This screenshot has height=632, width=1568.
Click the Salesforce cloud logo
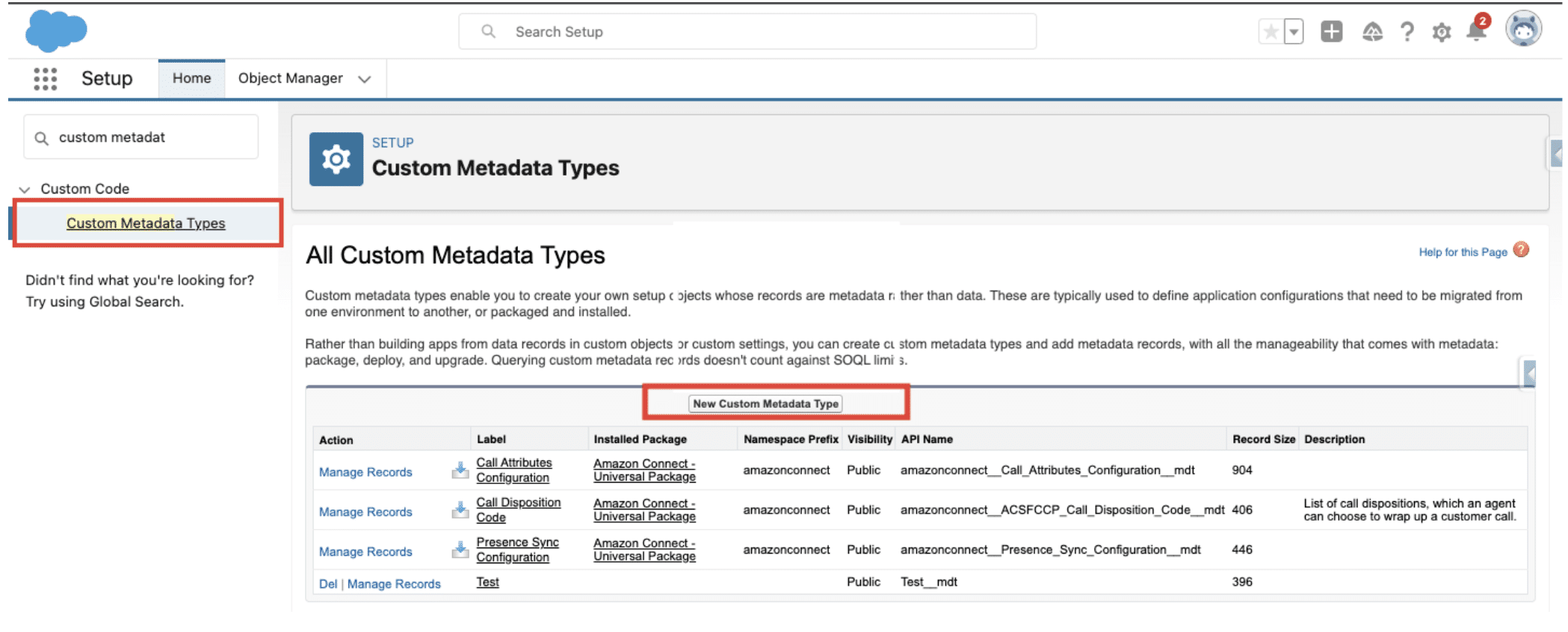[56, 31]
